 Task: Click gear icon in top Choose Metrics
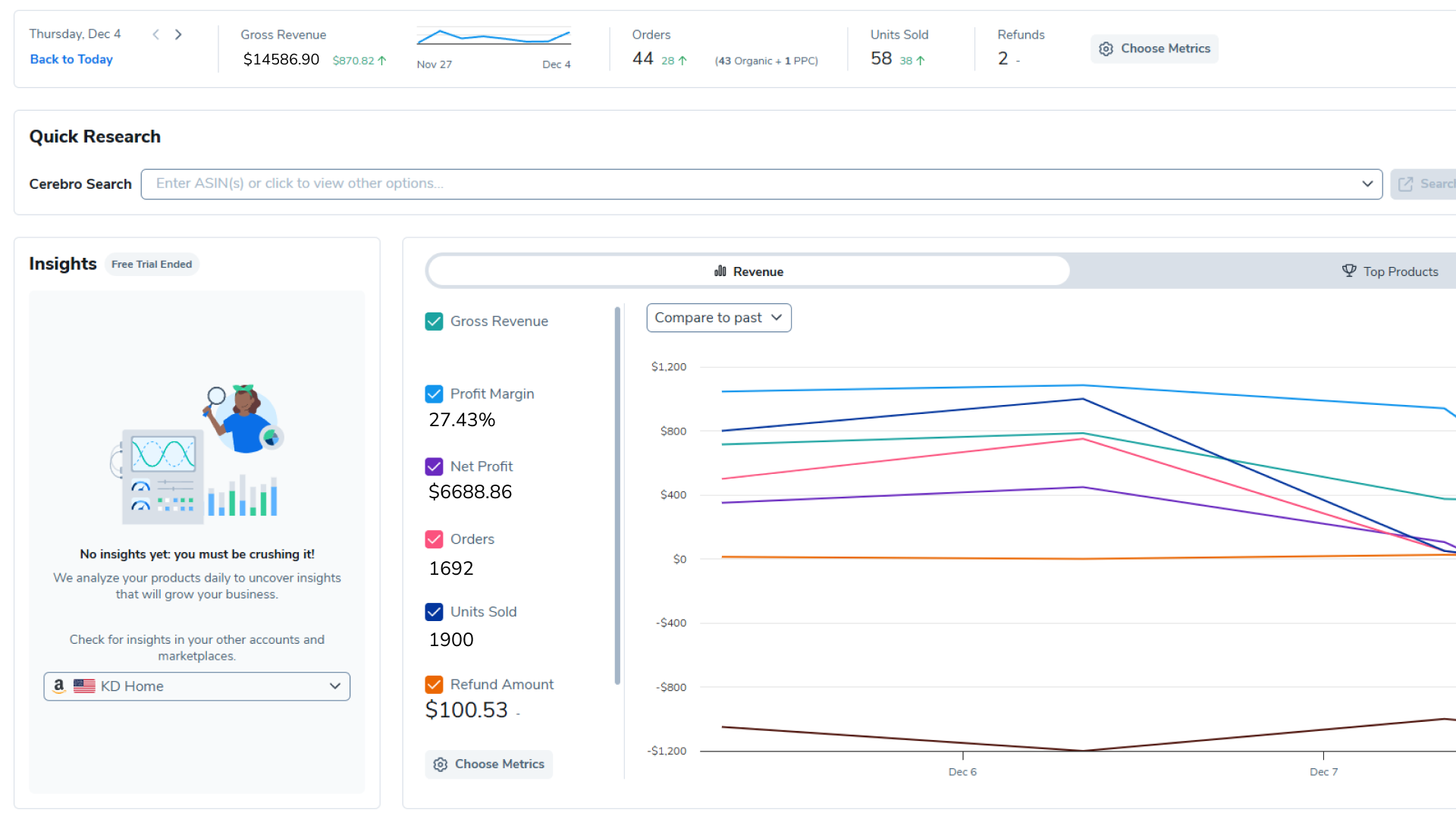[x=1106, y=49]
